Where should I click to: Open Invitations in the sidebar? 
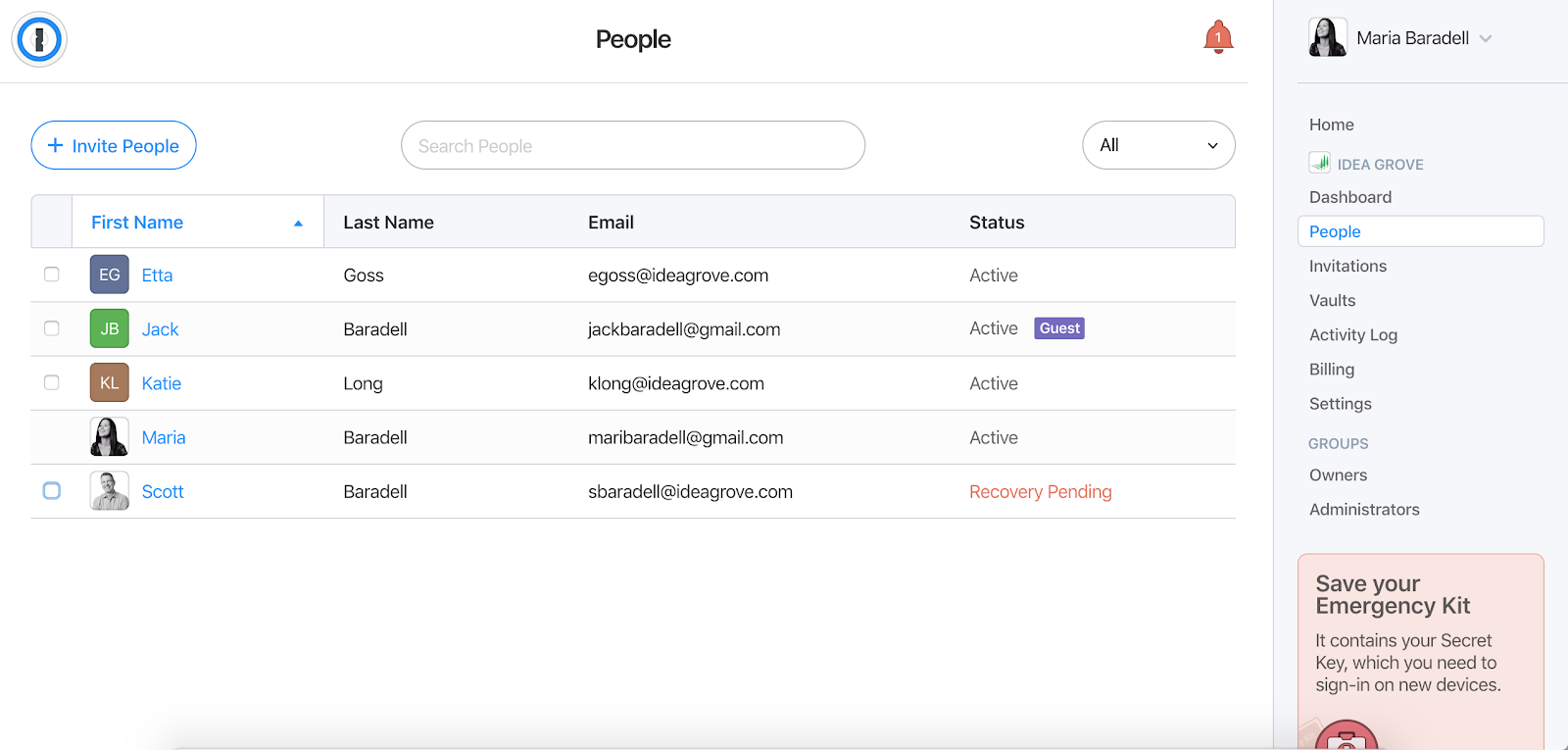coord(1347,266)
